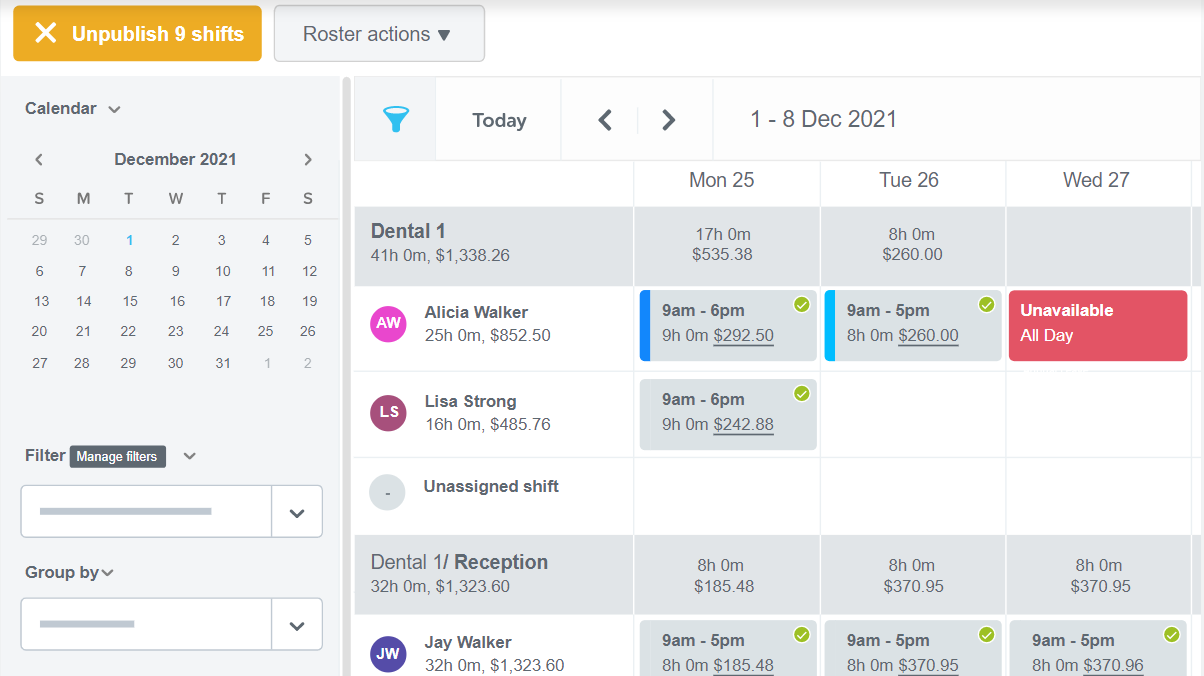The width and height of the screenshot is (1204, 676).
Task: Go to the previous week arrow
Action: [x=604, y=119]
